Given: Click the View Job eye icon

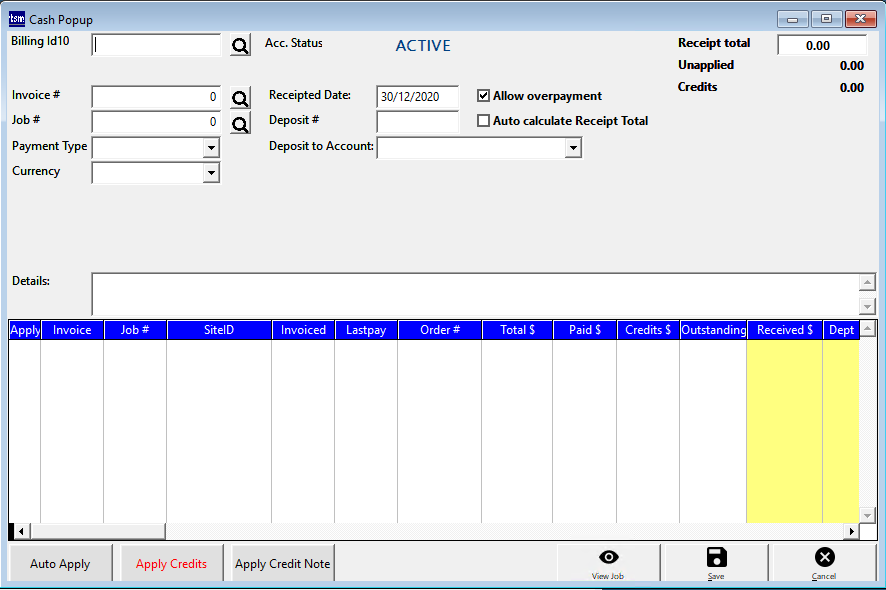Looking at the screenshot, I should (x=608, y=558).
